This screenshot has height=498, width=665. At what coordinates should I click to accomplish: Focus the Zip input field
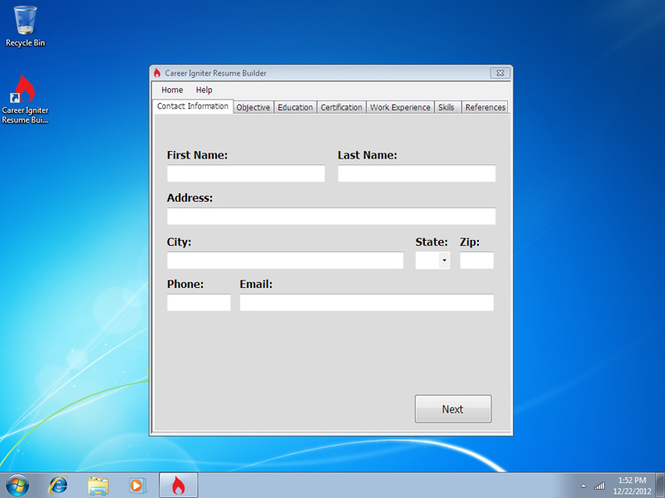coord(477,260)
